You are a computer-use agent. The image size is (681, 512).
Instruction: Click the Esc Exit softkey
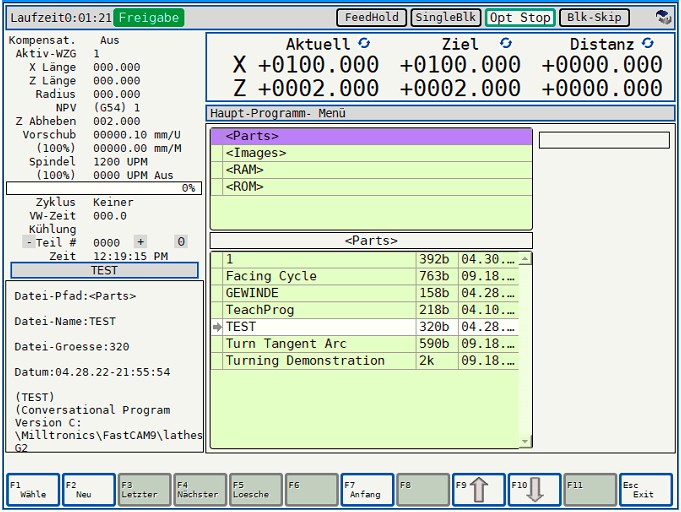coord(645,489)
